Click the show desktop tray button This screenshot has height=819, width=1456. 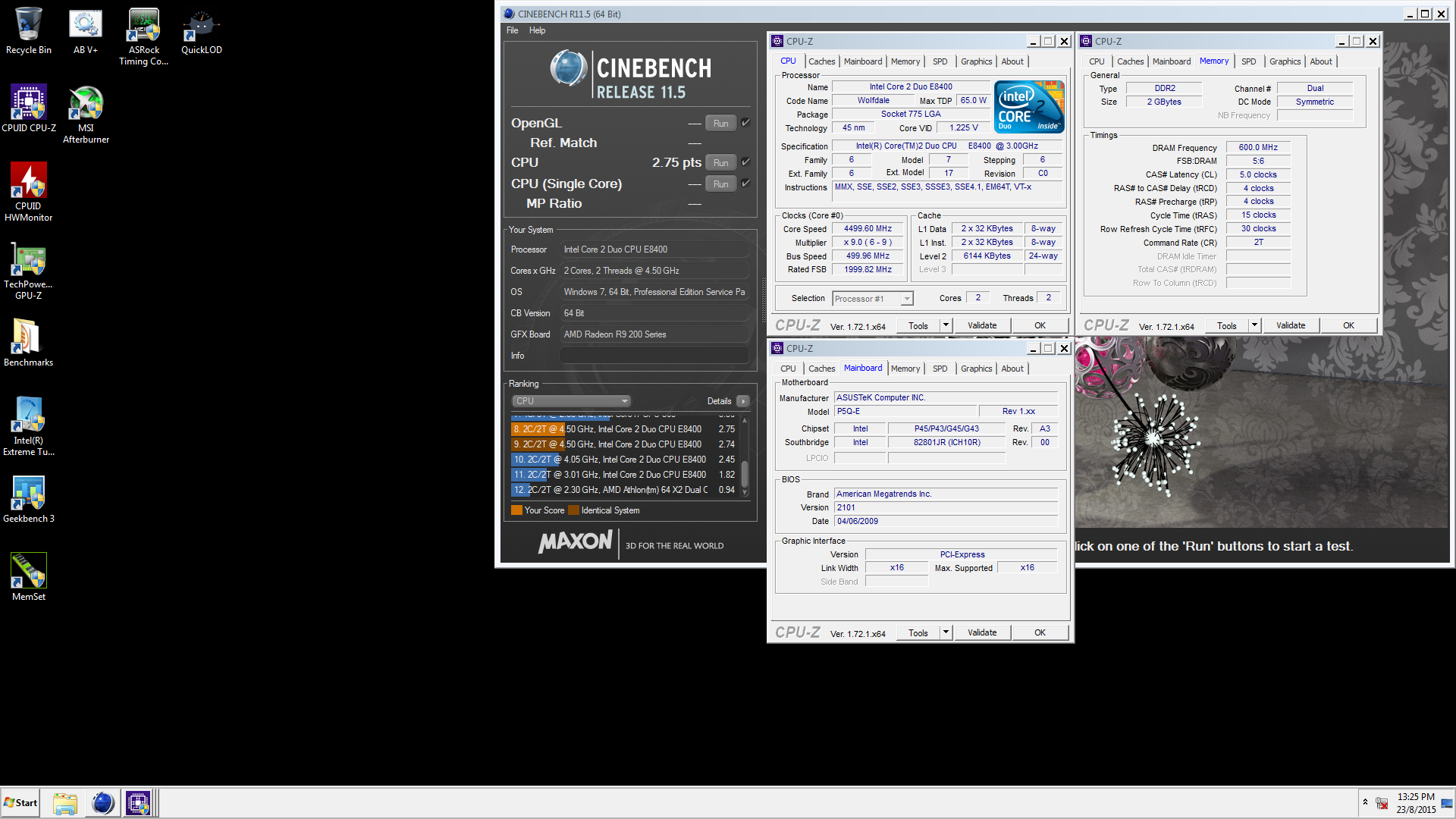click(x=1448, y=803)
